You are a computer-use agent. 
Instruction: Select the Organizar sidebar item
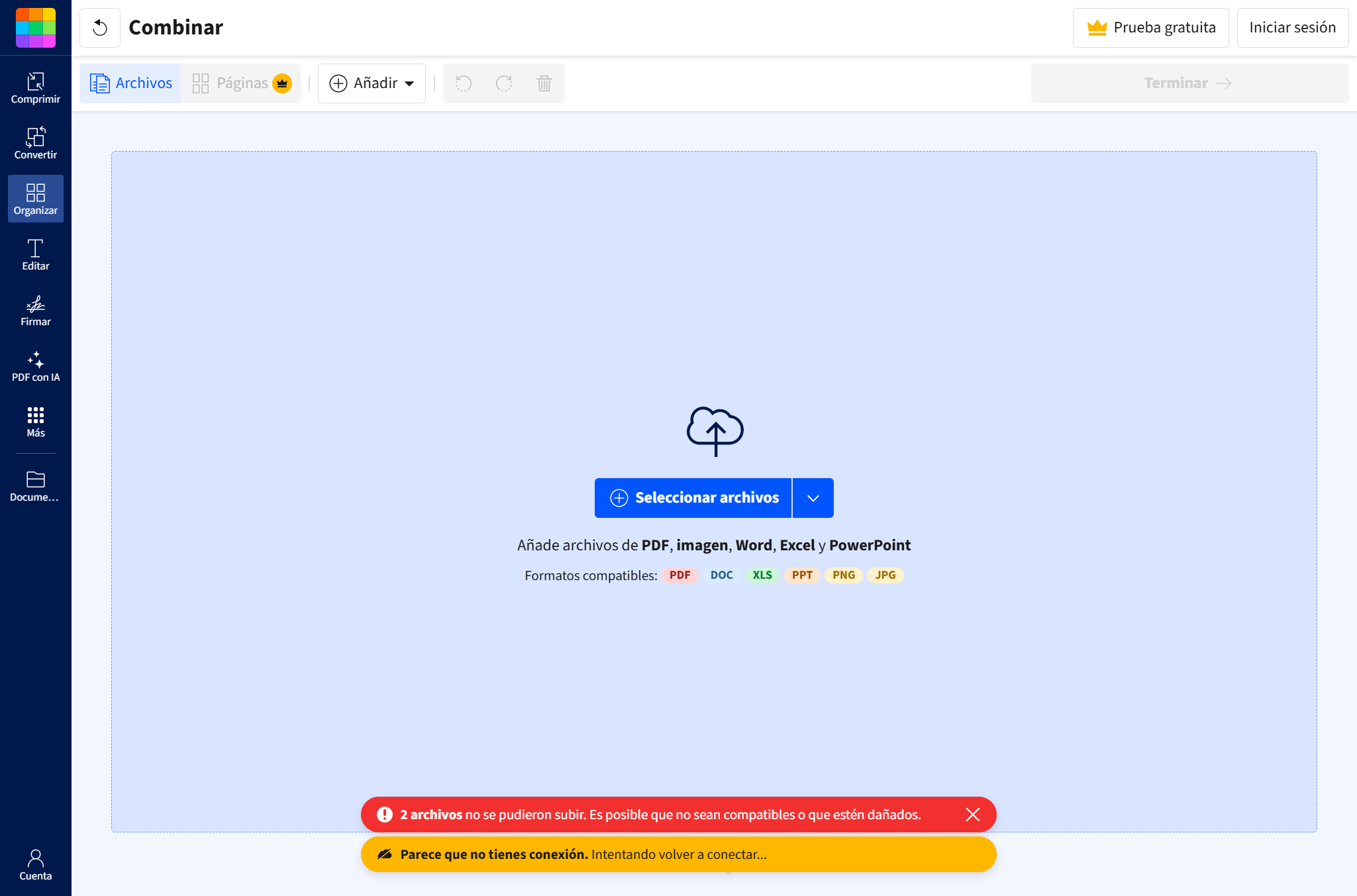(x=36, y=199)
